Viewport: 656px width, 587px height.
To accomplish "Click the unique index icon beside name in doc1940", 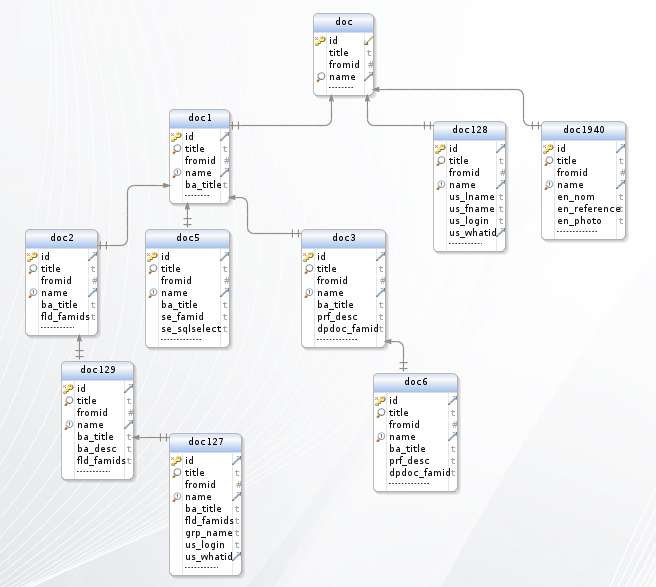I will [x=548, y=185].
